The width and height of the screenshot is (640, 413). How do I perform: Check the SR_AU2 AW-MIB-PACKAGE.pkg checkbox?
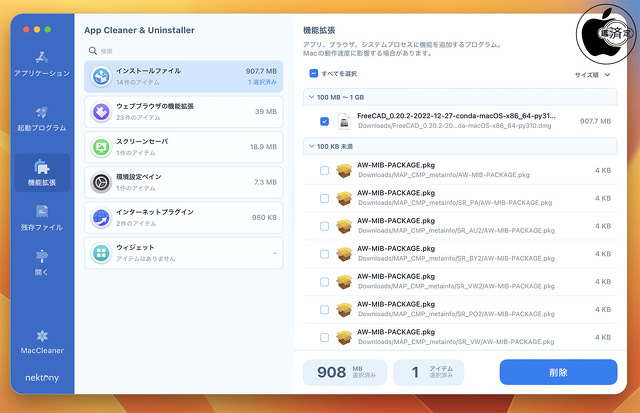point(324,226)
